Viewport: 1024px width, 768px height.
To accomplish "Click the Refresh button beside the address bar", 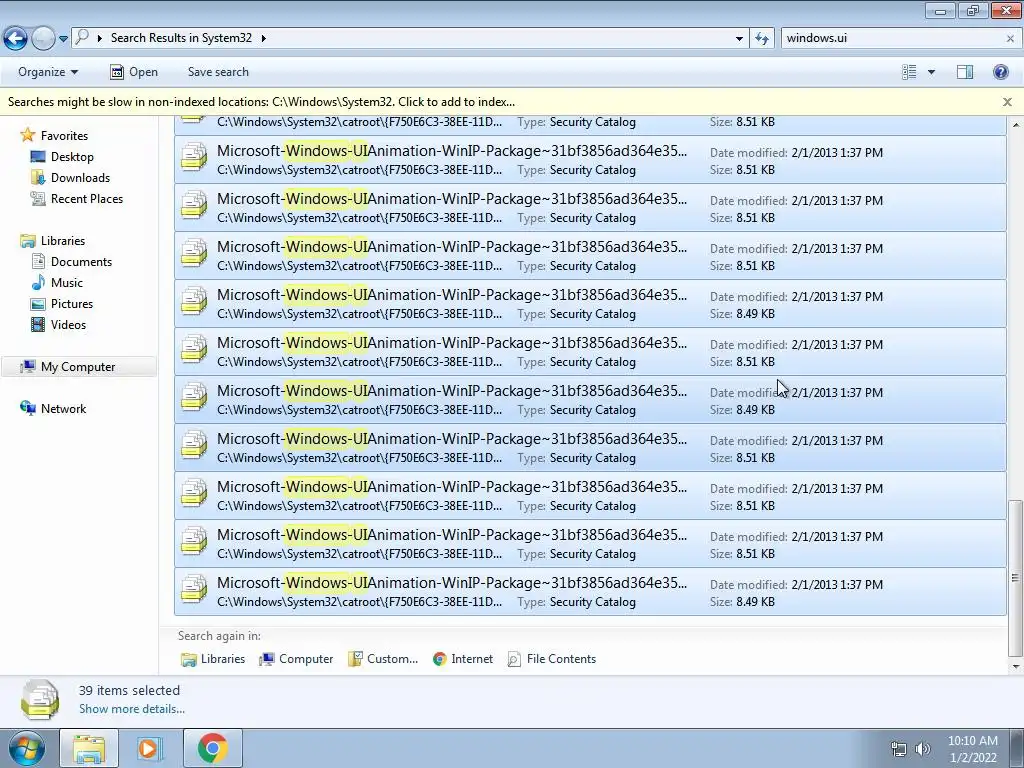I will (761, 39).
